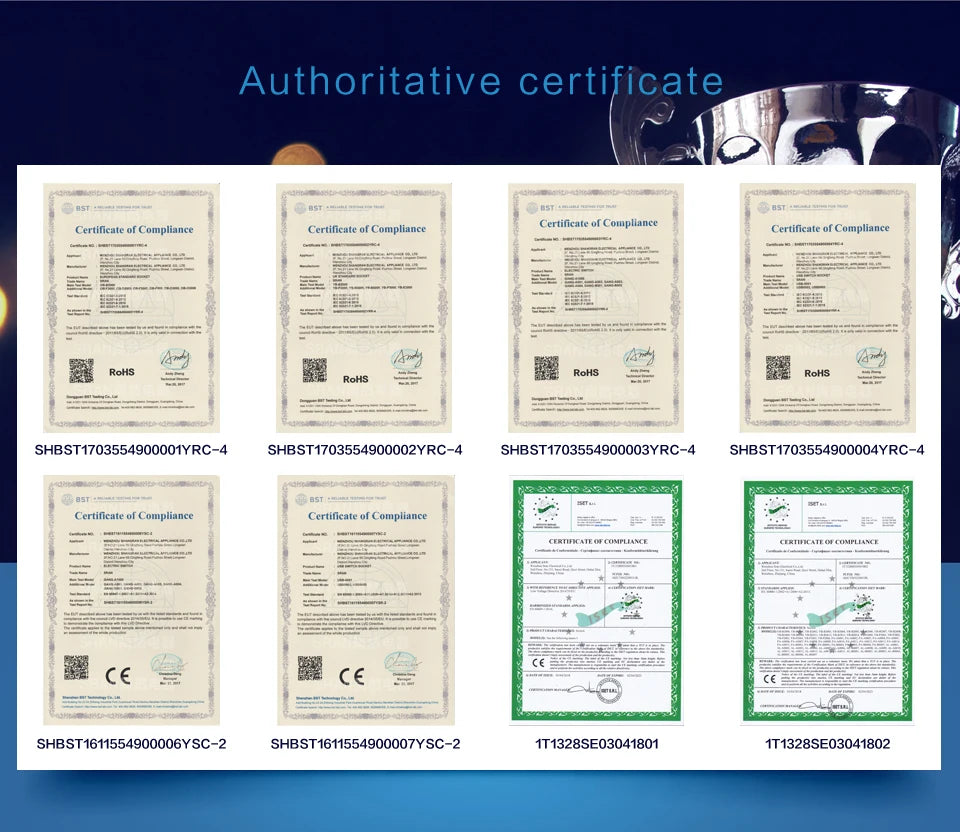Click the 1T1328SE03041801 caption text
The width and height of the screenshot is (960, 832).
coord(597,744)
